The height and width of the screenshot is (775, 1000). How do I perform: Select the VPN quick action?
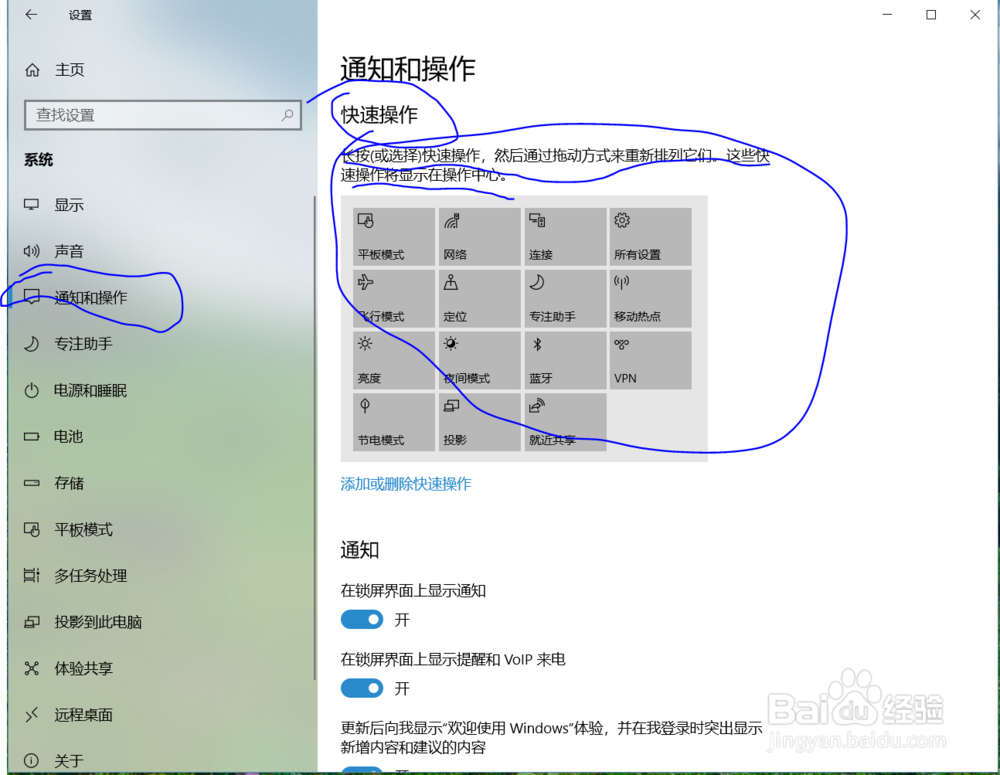coord(651,360)
